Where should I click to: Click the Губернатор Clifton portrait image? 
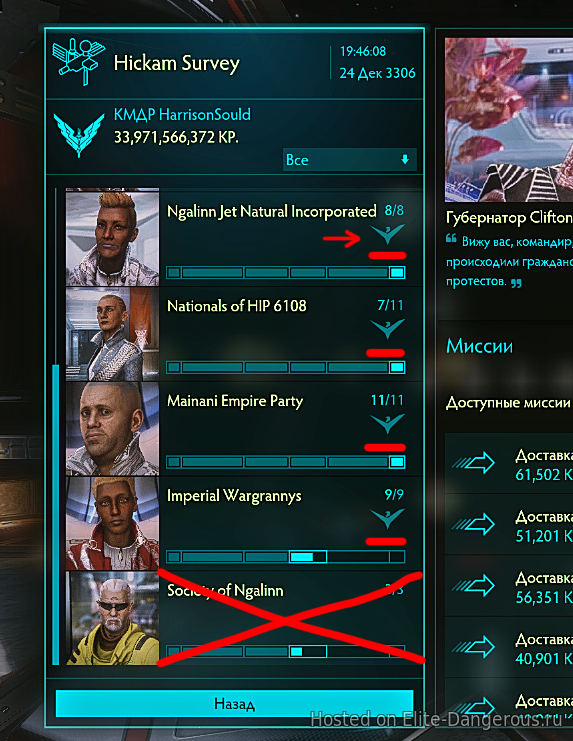click(x=509, y=120)
